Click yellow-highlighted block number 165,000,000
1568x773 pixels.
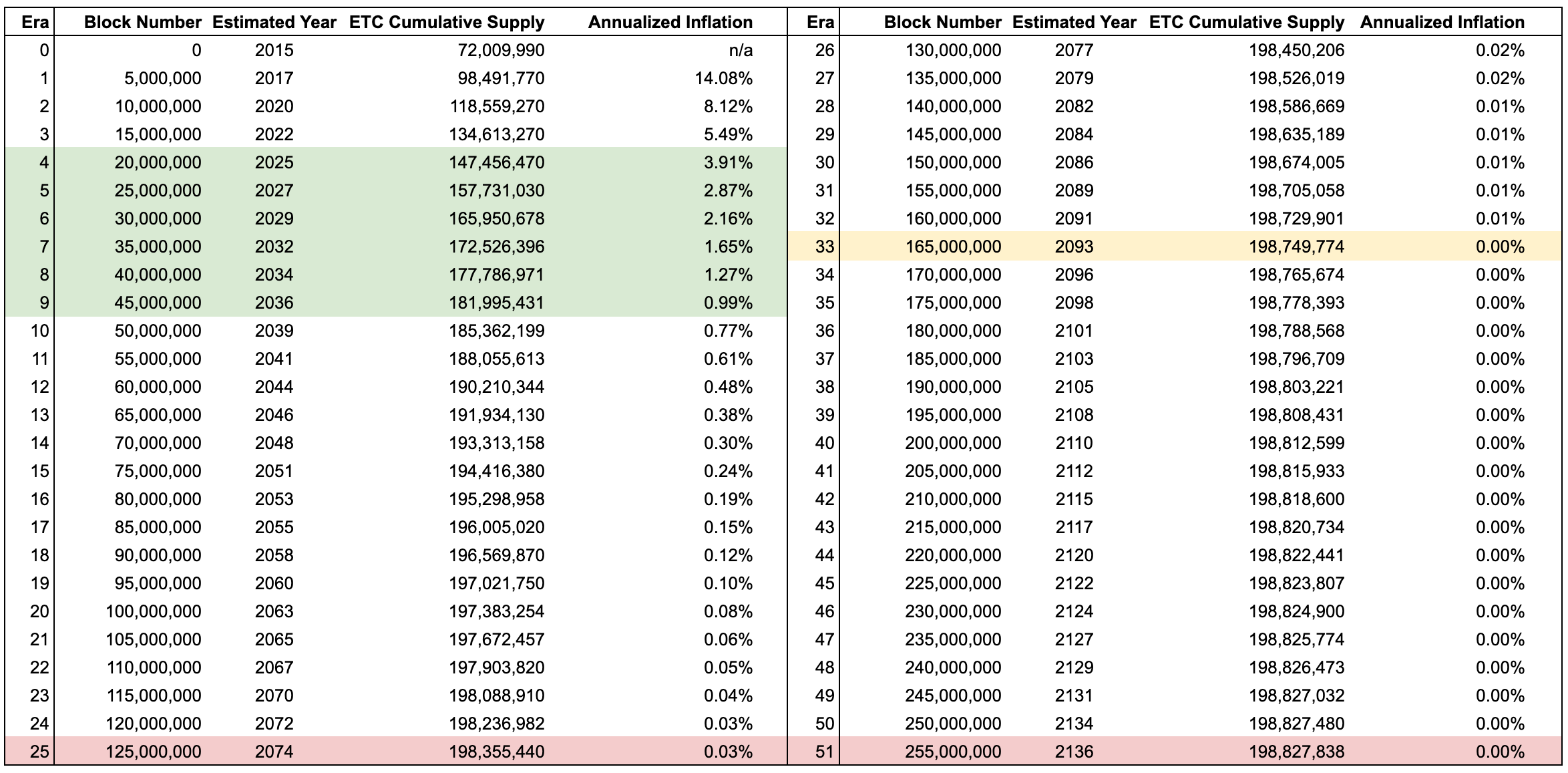(954, 247)
